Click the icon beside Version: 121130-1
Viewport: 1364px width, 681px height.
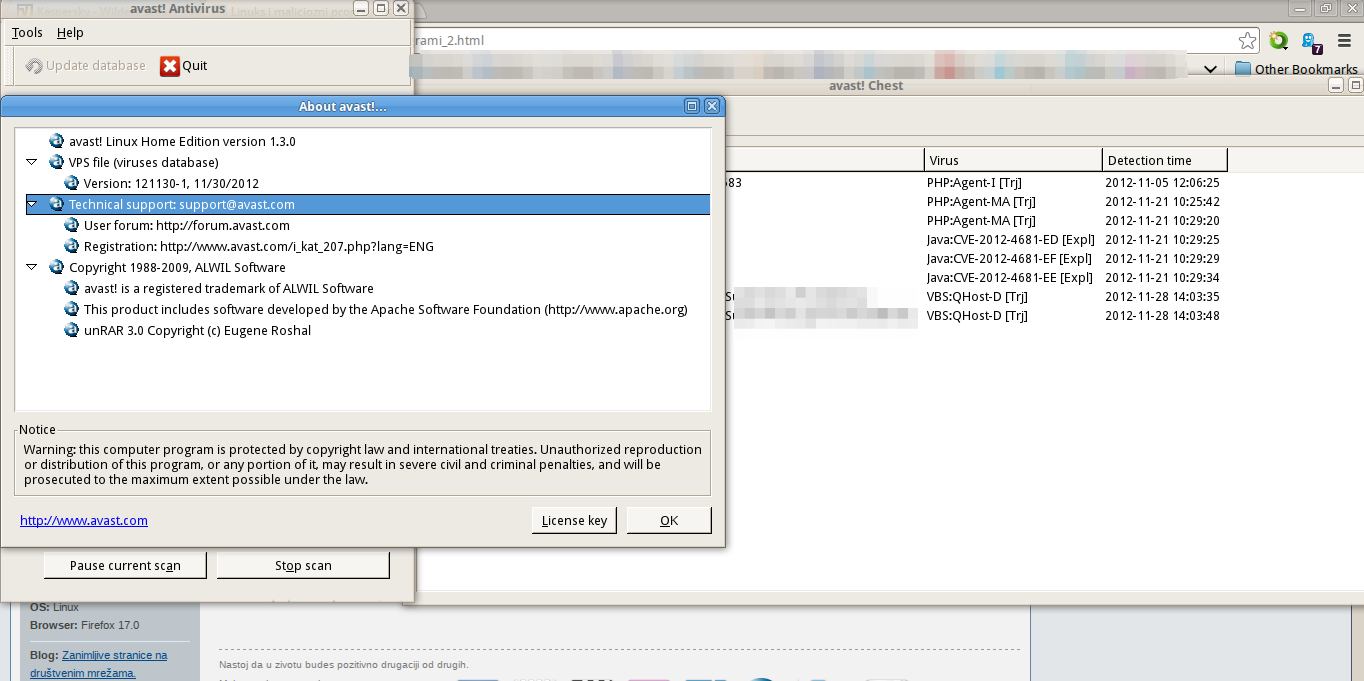(71, 183)
